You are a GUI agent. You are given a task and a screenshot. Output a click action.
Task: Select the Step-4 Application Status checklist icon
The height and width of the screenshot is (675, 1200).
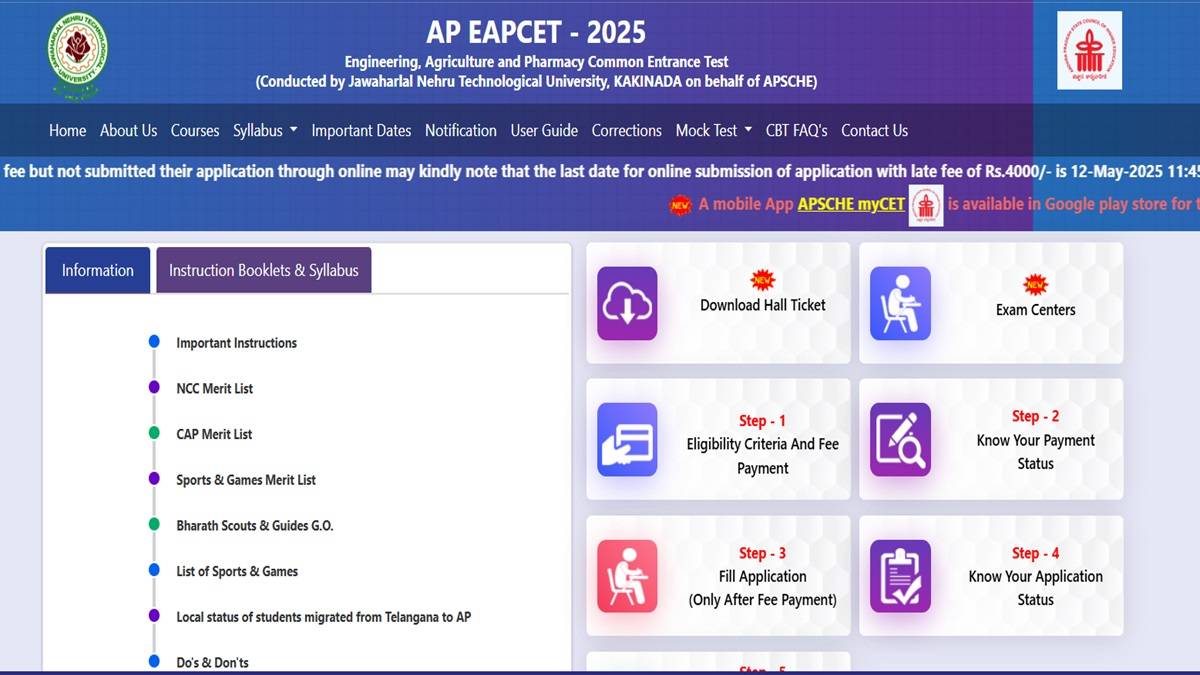(x=899, y=575)
